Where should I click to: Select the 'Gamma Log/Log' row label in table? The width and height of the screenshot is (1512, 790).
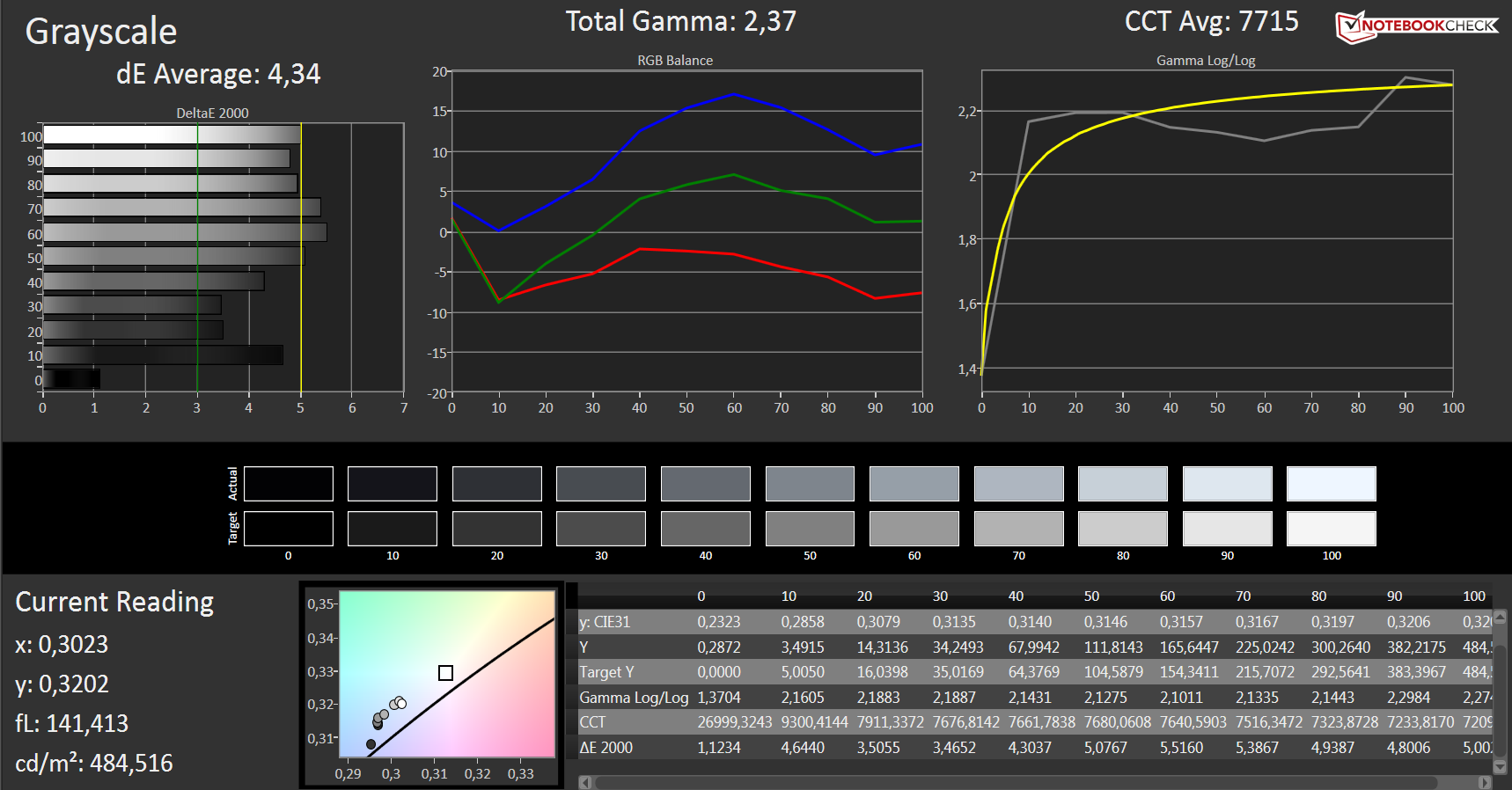(x=634, y=698)
